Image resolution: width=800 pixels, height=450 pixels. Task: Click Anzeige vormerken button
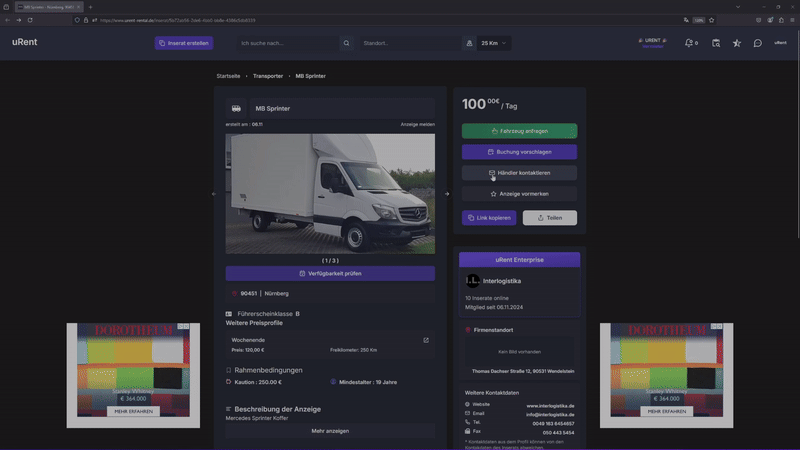519,194
